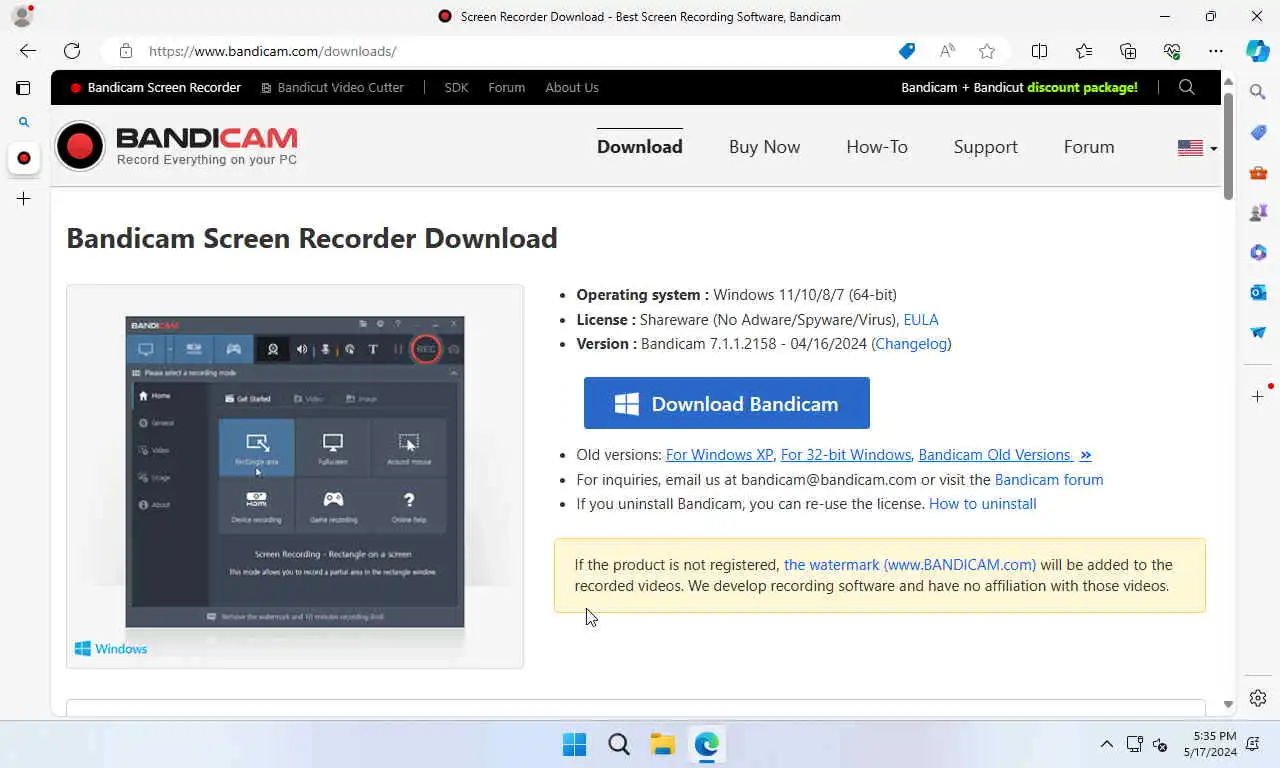The height and width of the screenshot is (768, 1280).
Task: Open the EULA link
Action: click(x=921, y=320)
